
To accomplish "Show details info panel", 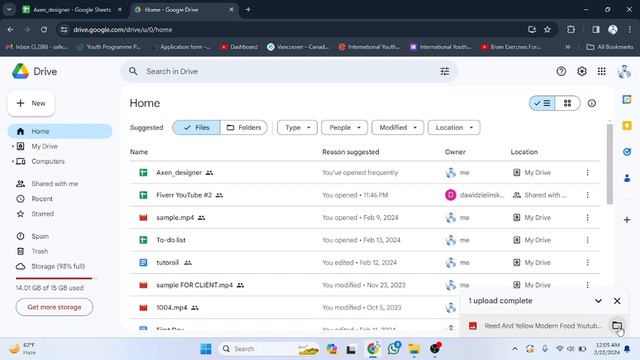I will (591, 103).
